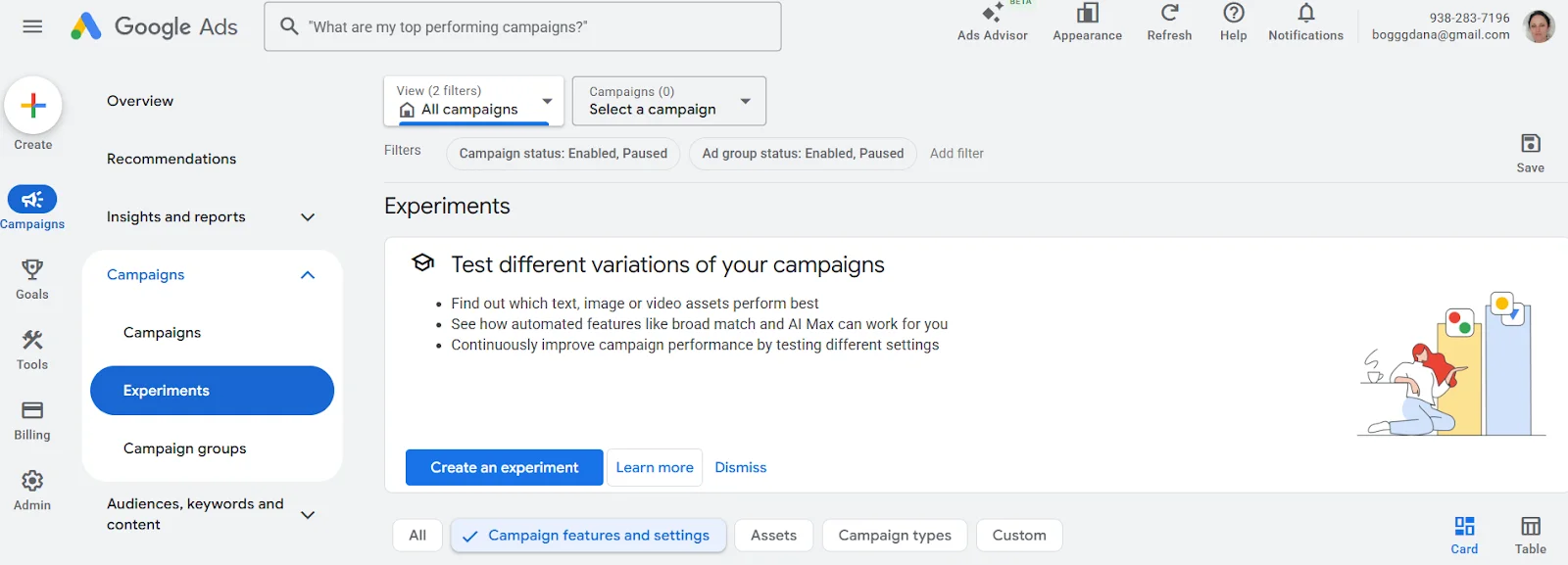Open Ads Advisor beta
The image size is (1568, 565).
point(992,24)
